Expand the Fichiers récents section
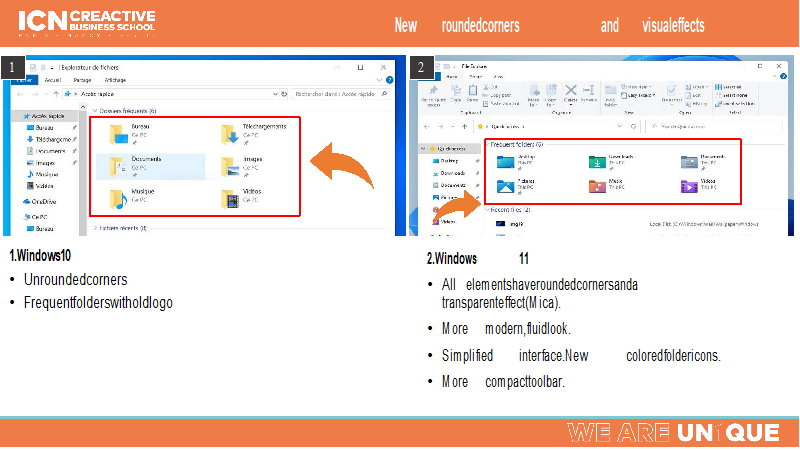This screenshot has height=450, width=800. click(x=94, y=228)
